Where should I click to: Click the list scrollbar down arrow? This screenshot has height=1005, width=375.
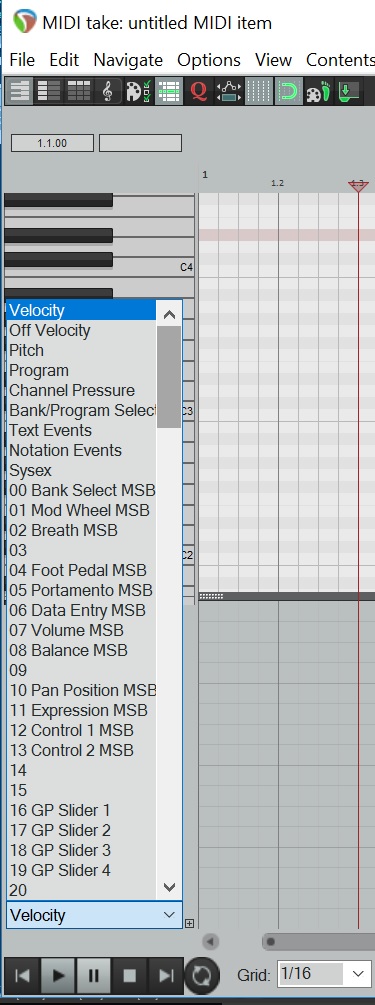tap(169, 887)
